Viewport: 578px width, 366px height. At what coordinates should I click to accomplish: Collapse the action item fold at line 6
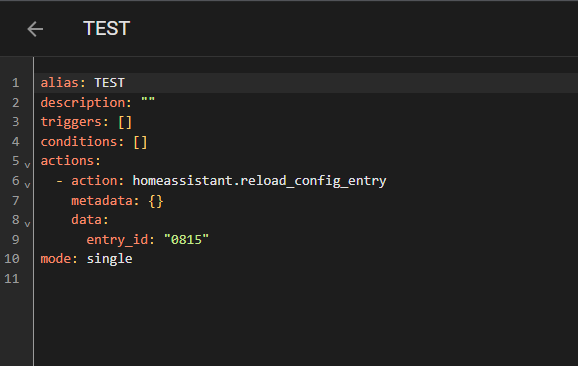point(27,185)
